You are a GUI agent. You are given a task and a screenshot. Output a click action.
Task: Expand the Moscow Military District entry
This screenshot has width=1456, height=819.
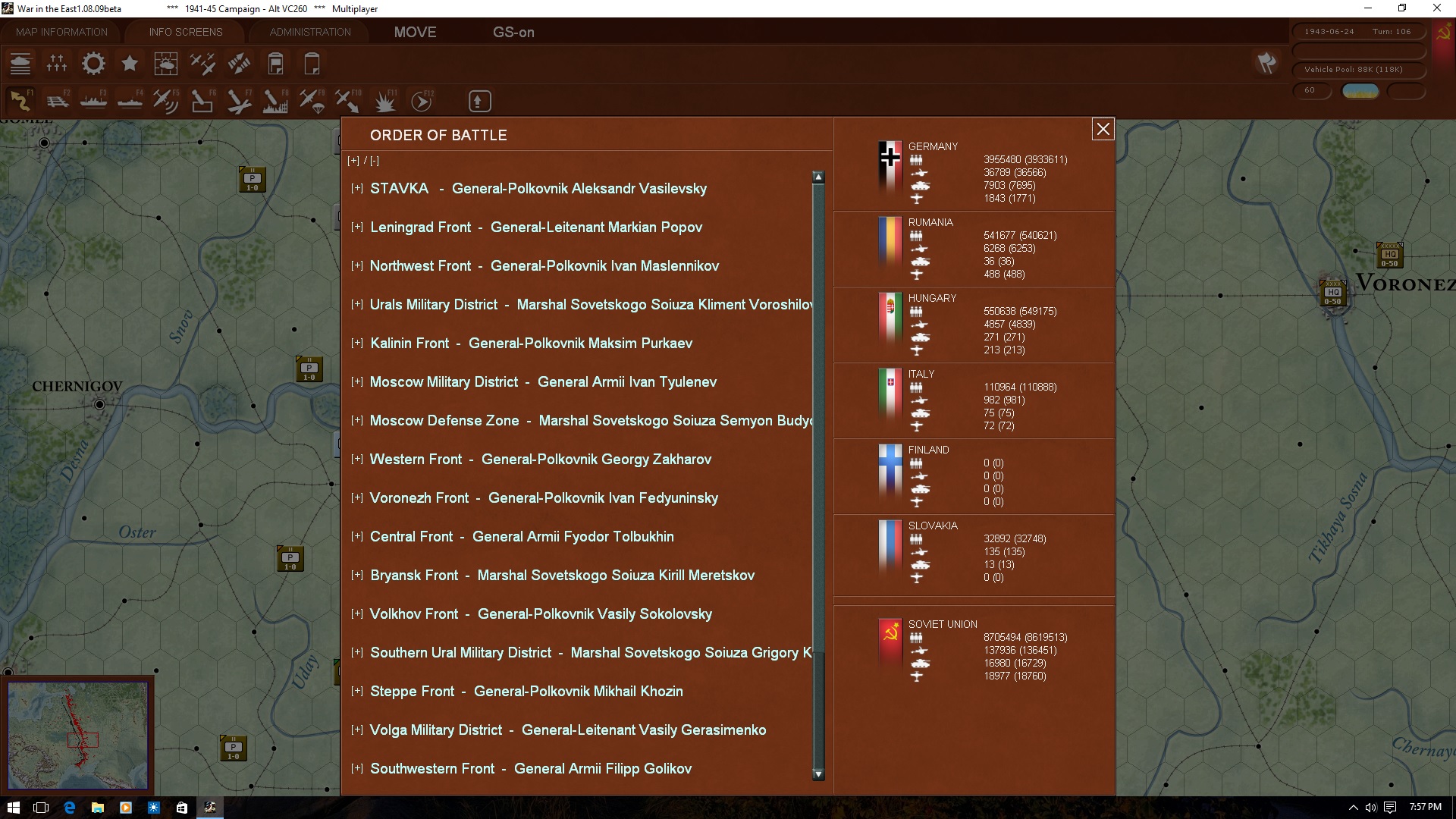click(356, 381)
